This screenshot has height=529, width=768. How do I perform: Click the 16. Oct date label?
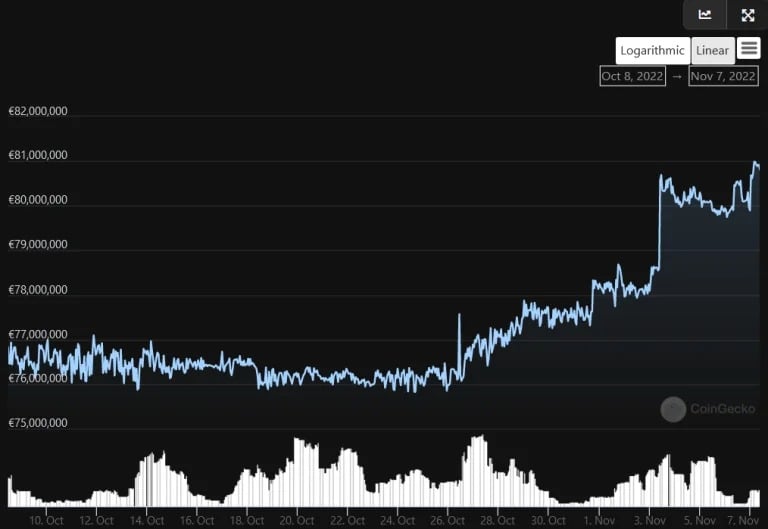click(197, 520)
